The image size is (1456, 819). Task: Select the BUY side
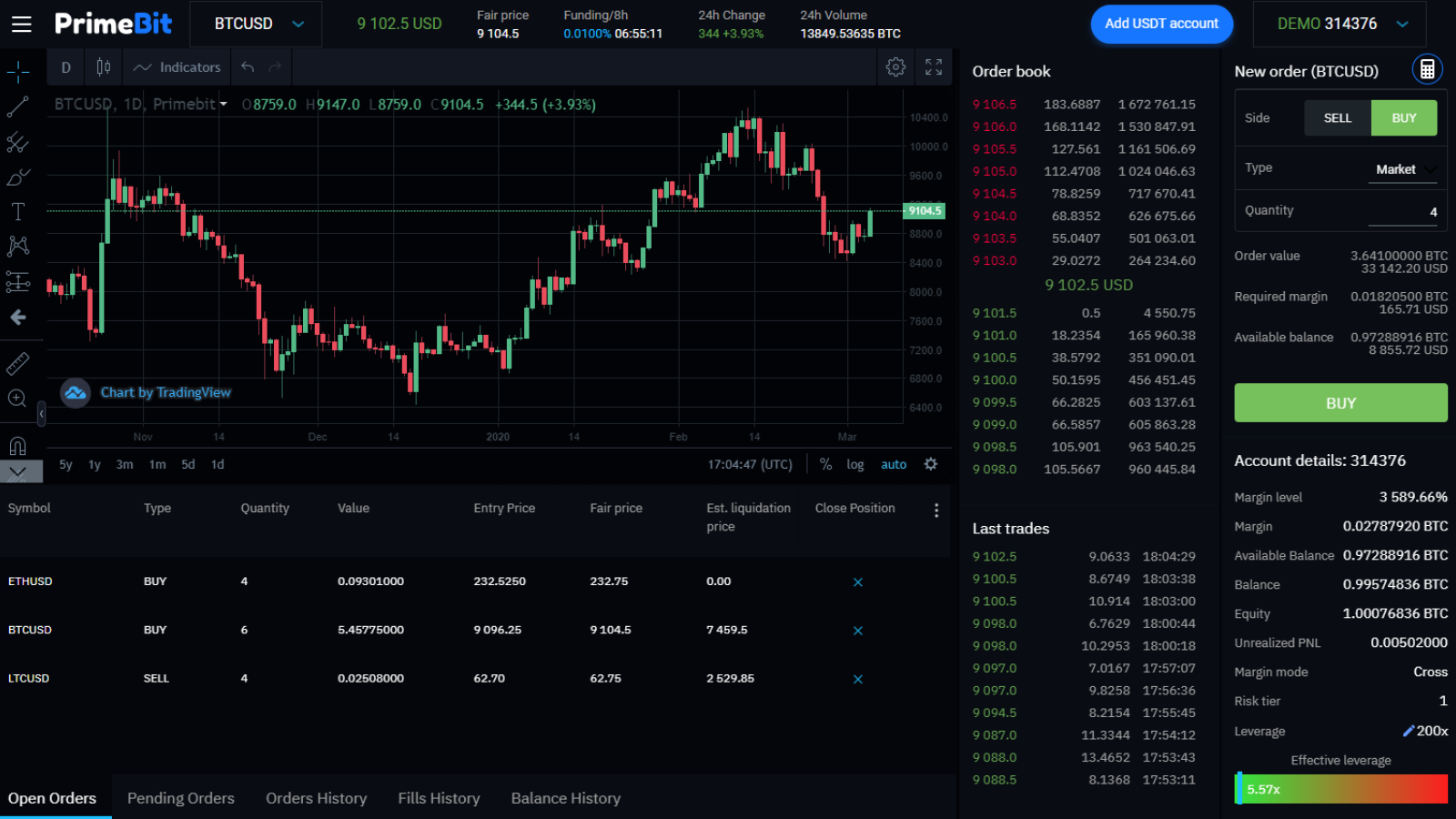pos(1404,118)
